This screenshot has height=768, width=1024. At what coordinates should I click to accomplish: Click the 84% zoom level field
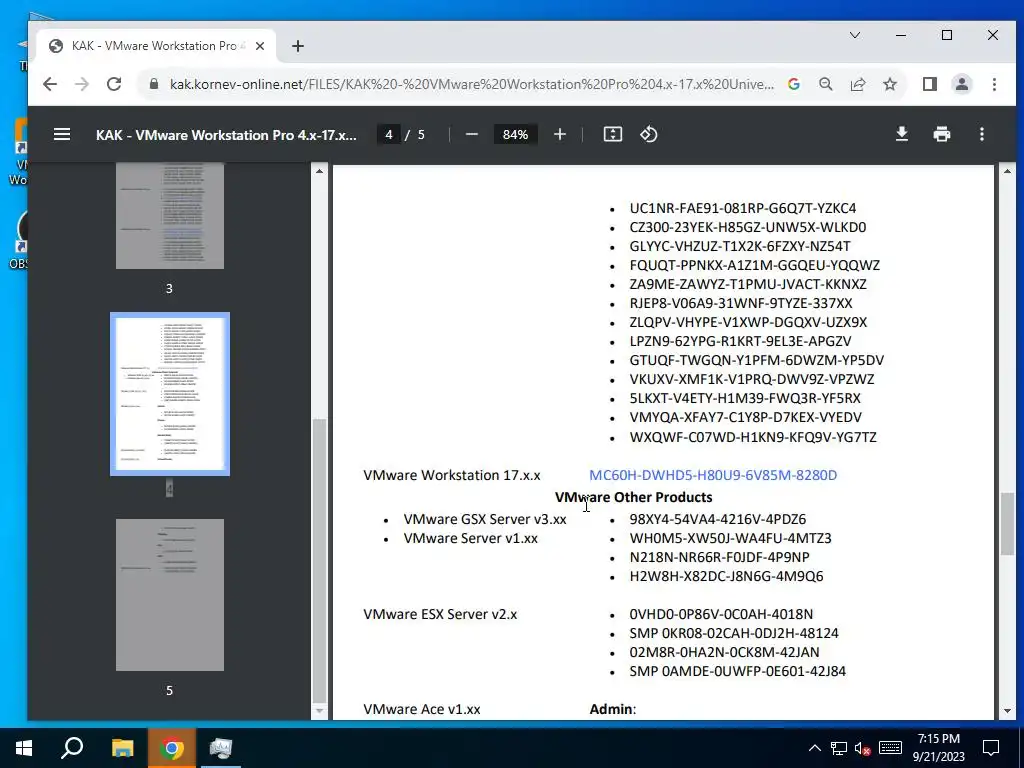coord(515,135)
